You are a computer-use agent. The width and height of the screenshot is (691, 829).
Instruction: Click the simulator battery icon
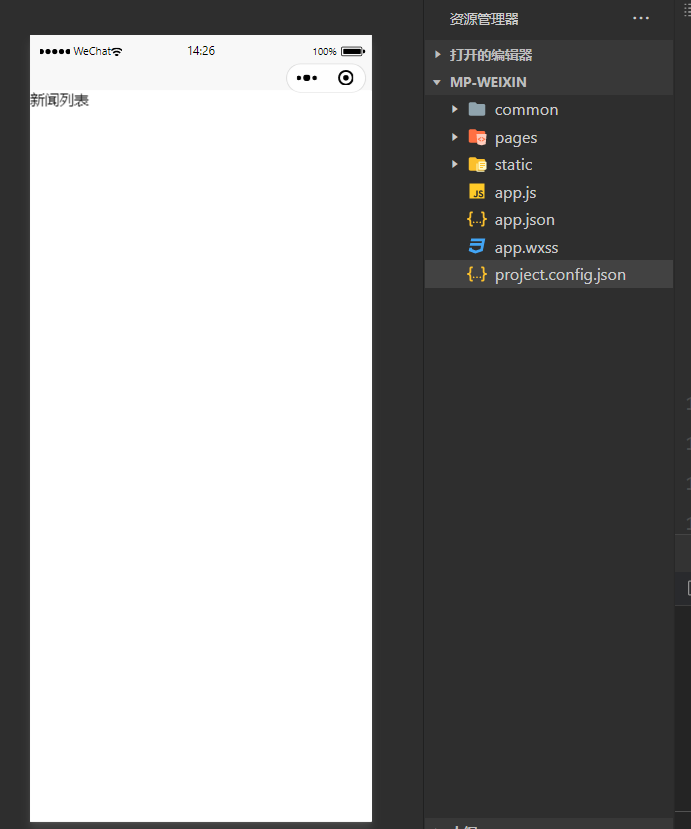tap(353, 51)
